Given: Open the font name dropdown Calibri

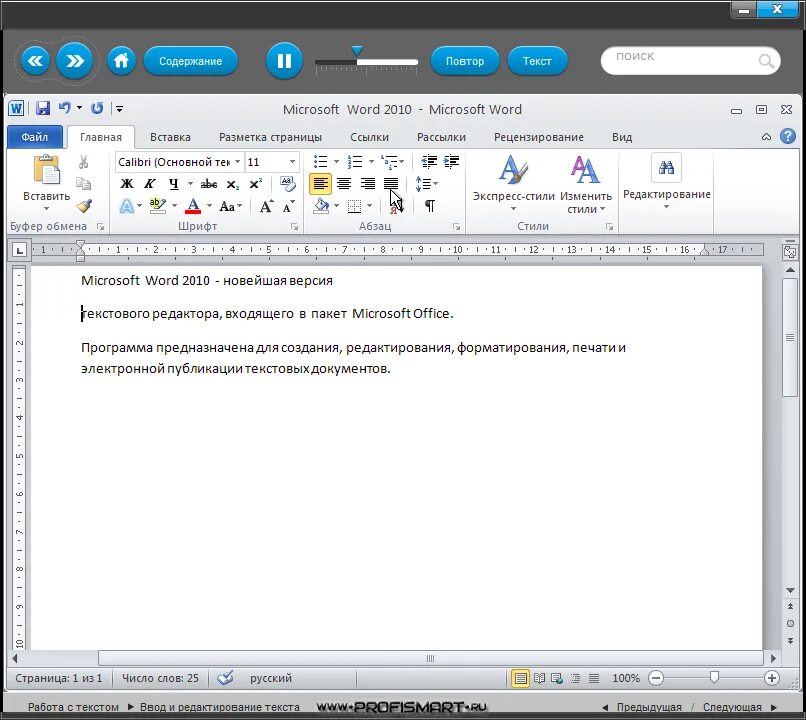Looking at the screenshot, I should pos(237,162).
